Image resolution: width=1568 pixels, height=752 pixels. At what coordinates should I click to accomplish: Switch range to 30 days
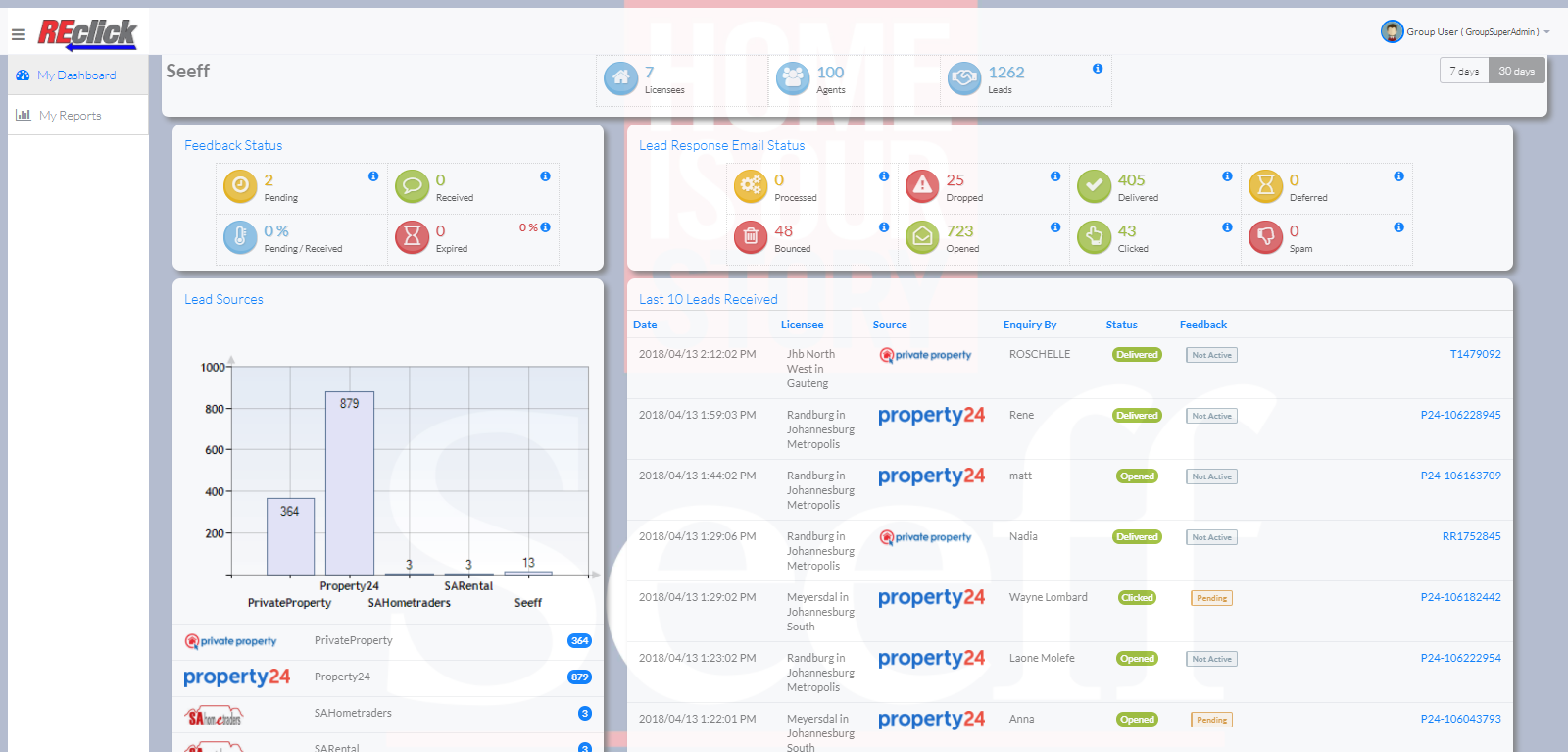point(1516,71)
